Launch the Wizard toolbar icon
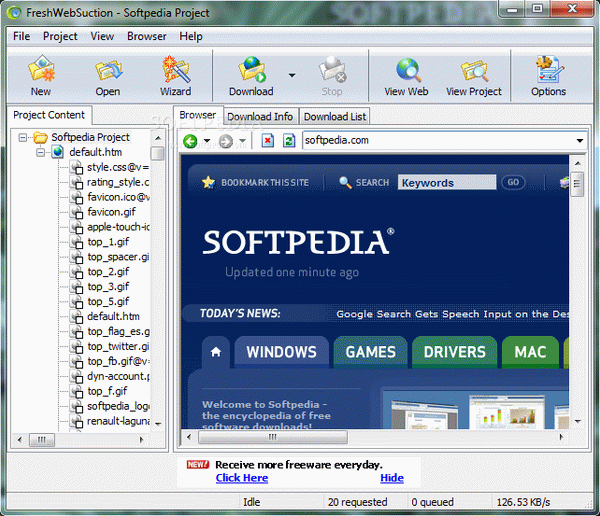The height and width of the screenshot is (516, 600). 176,69
